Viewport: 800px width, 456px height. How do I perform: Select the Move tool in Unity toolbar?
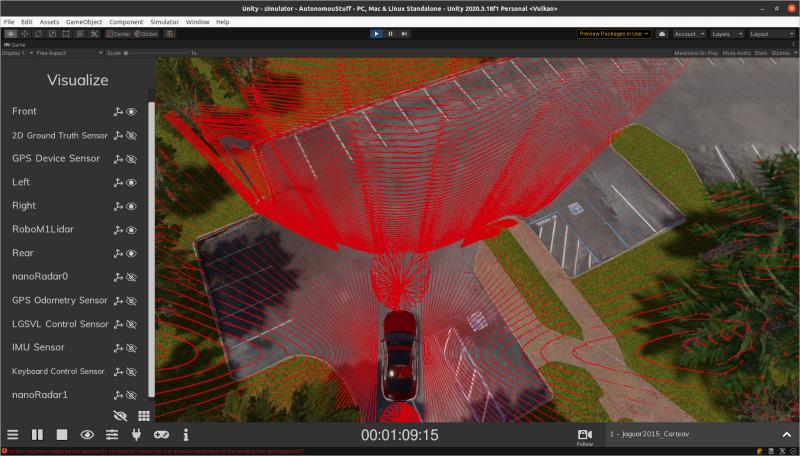24,34
